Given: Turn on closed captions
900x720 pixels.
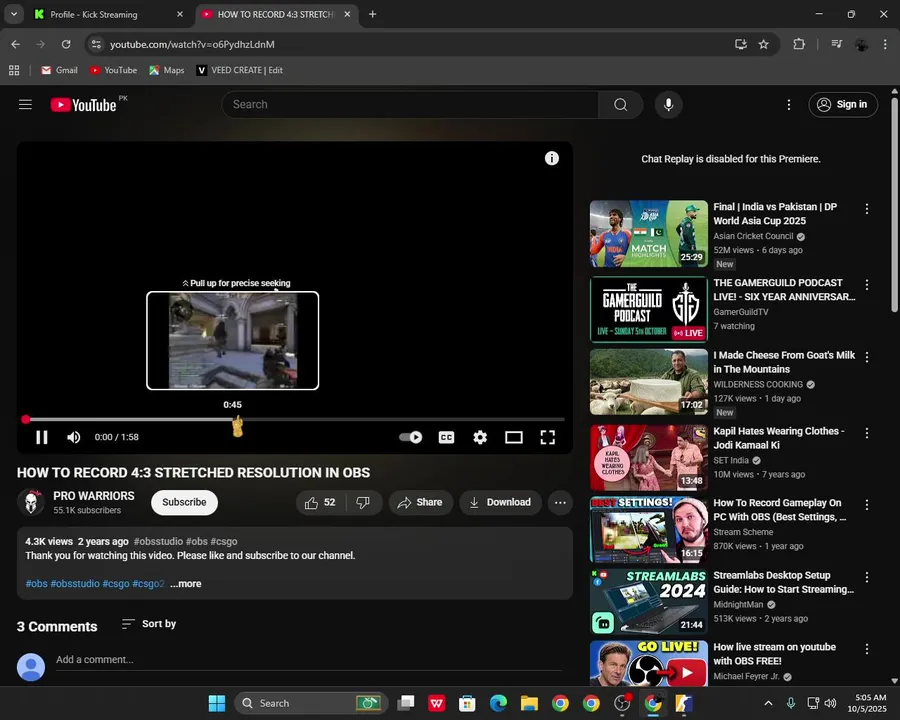Looking at the screenshot, I should (x=446, y=438).
